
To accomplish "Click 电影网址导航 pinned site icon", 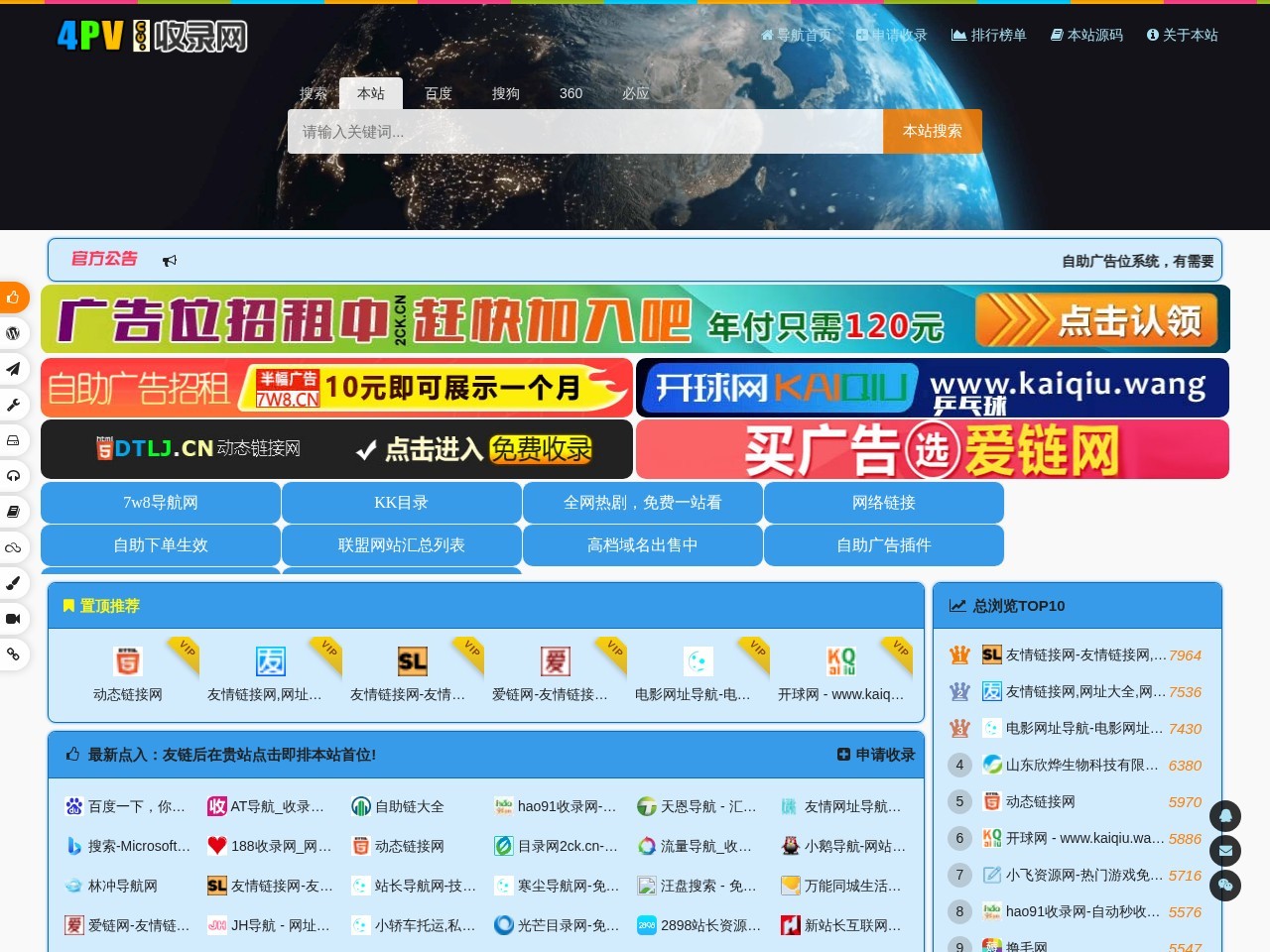I will (x=698, y=660).
